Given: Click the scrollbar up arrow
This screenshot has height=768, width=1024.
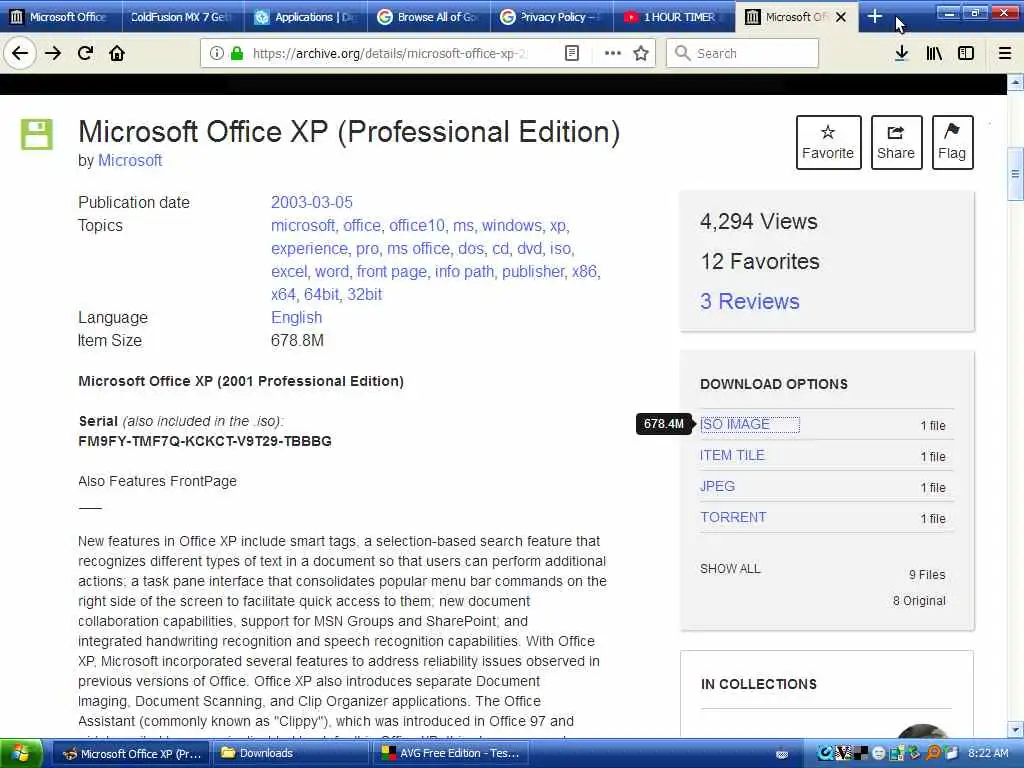Looking at the screenshot, I should 1015,83.
